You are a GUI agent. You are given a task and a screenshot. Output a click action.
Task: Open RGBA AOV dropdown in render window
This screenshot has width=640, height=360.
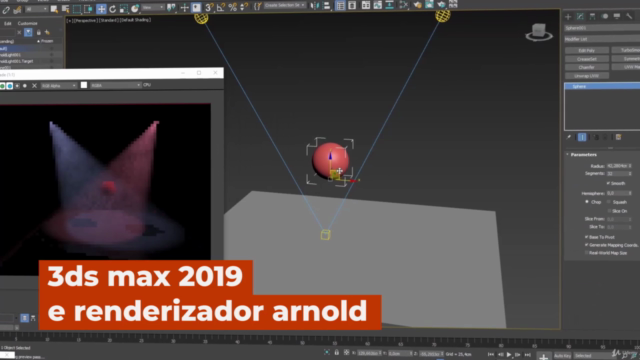pos(116,85)
